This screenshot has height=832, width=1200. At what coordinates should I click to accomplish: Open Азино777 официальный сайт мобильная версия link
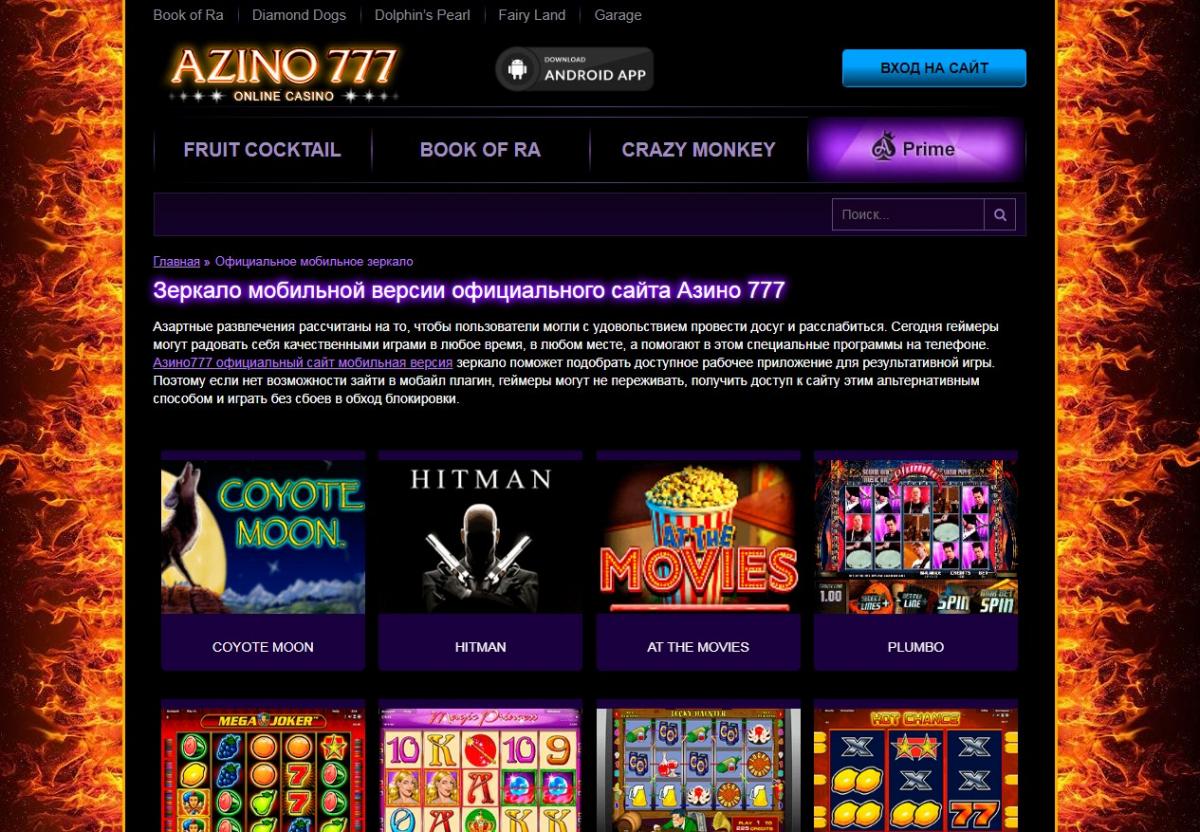(303, 363)
